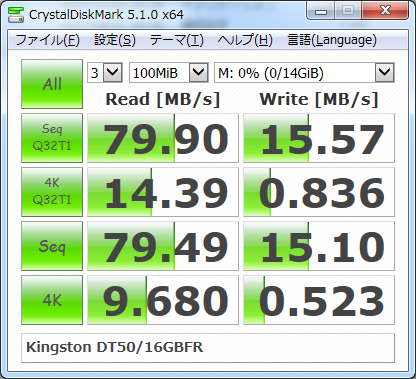The height and width of the screenshot is (379, 416).
Task: Click the CrystalDiskMark title bar app icon
Action: pos(16,14)
